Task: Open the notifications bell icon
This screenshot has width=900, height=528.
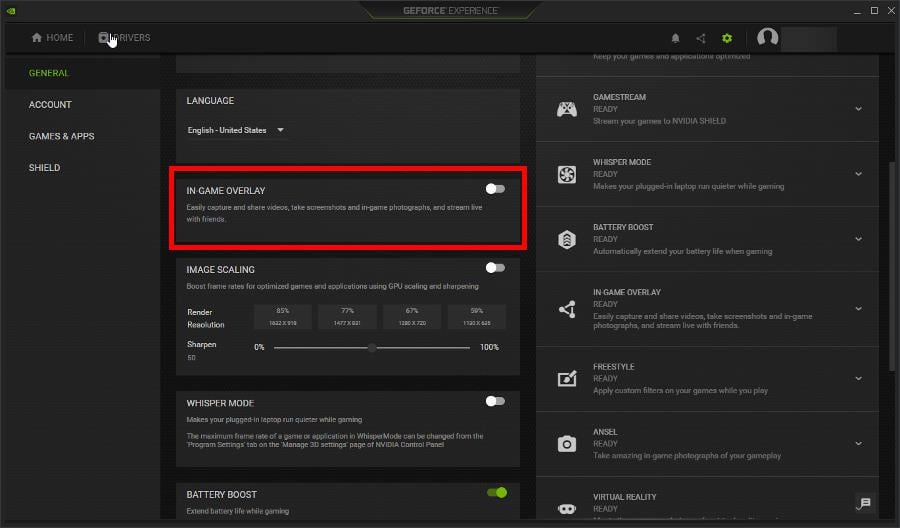Action: coord(676,38)
